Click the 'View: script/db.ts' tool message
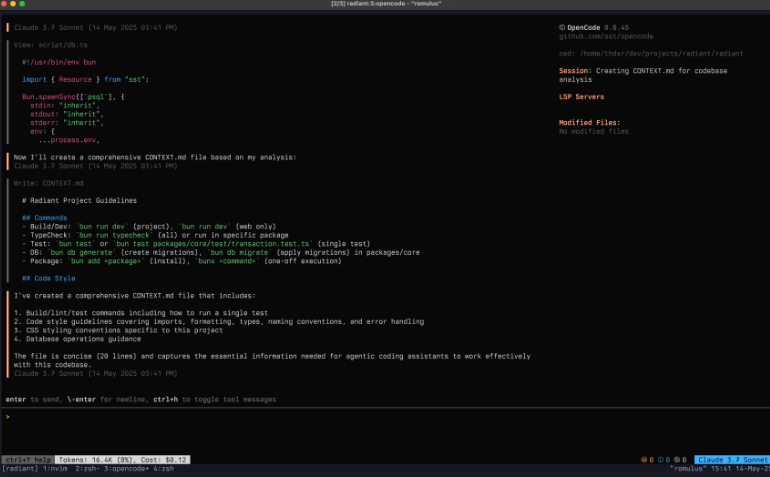Screen dimensions: 770x477 (51, 45)
